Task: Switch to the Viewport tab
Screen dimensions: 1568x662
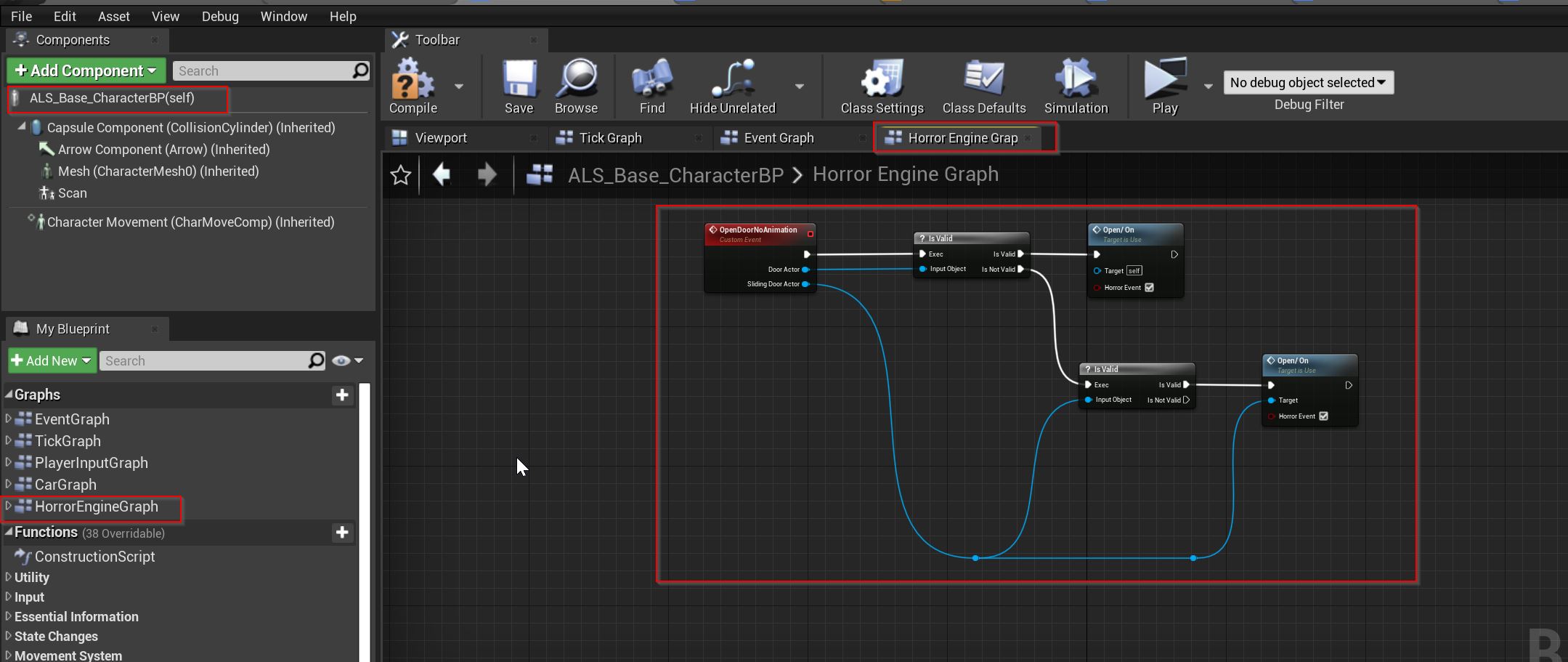Action: [441, 138]
